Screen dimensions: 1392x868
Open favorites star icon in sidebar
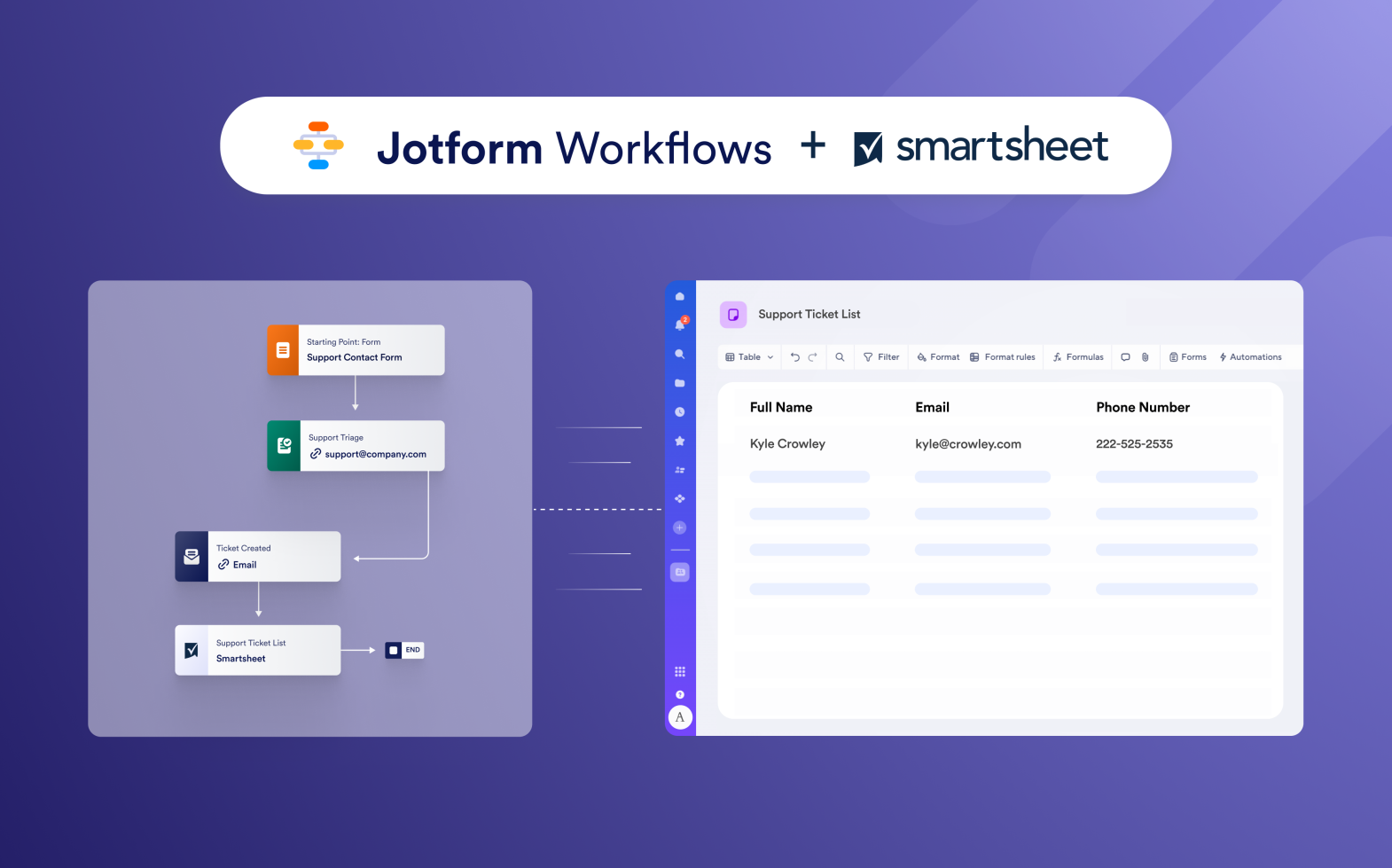coord(680,441)
